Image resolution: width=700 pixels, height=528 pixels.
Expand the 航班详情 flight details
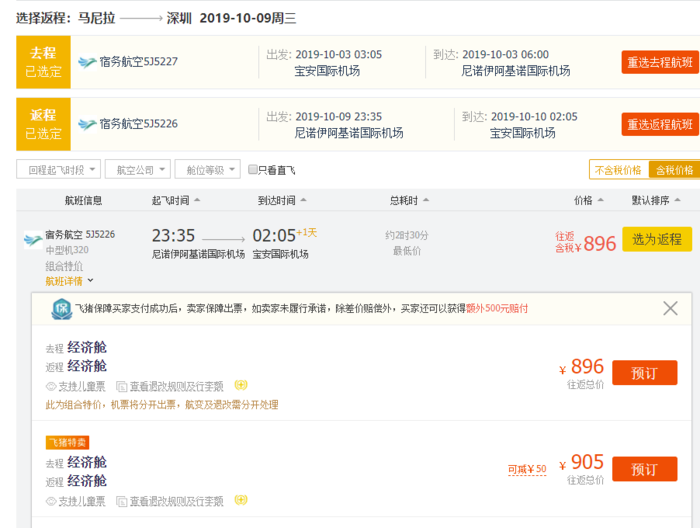(70, 281)
